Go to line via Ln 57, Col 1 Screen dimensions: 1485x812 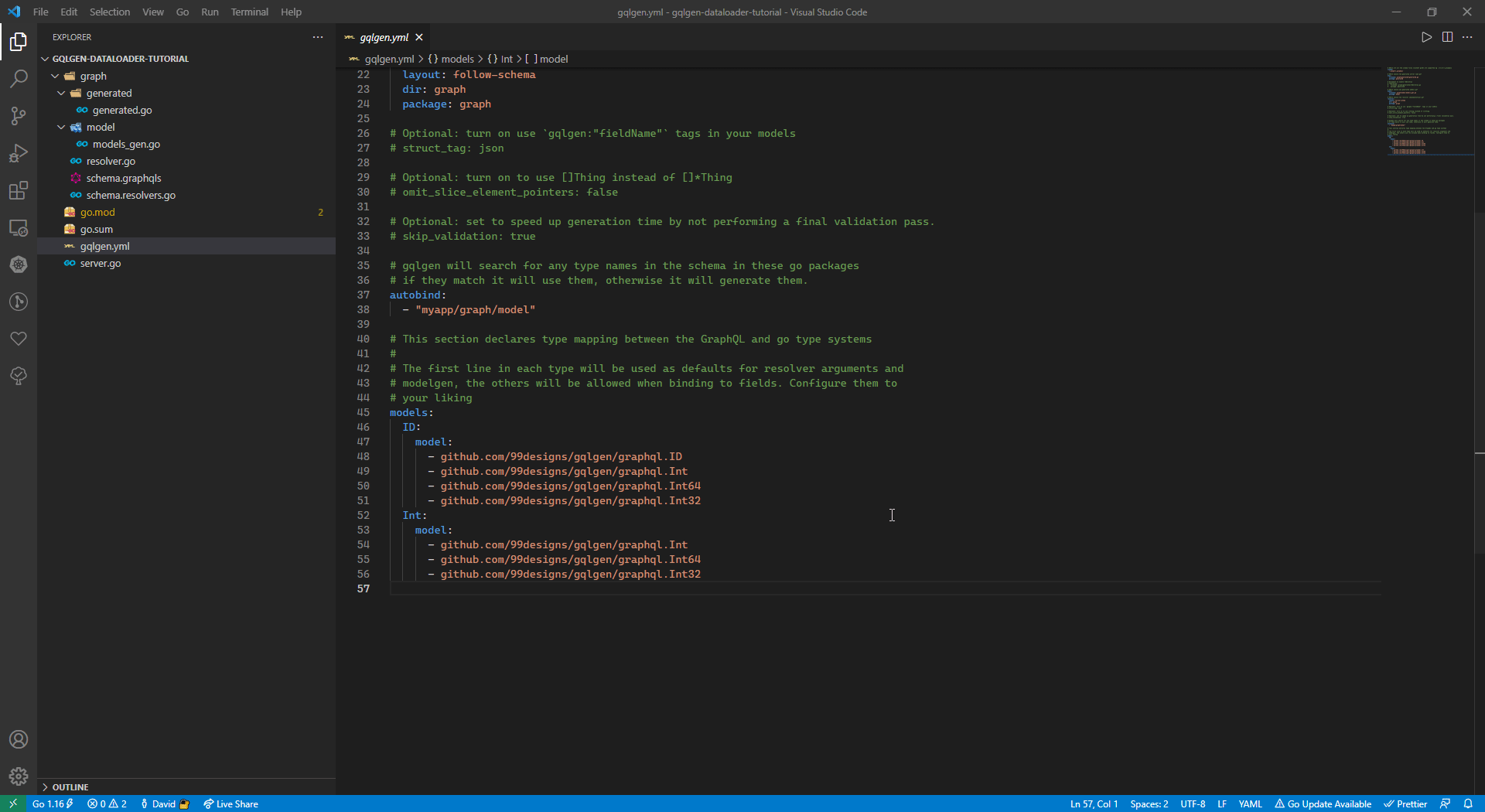coord(1094,803)
